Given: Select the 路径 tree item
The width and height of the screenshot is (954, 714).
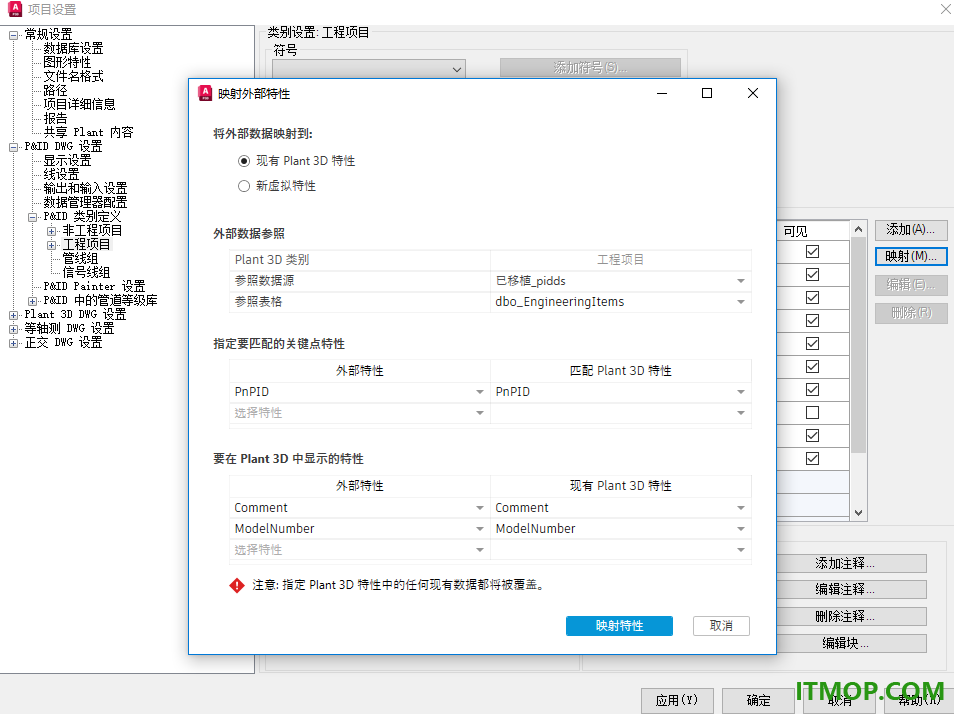Looking at the screenshot, I should coord(55,90).
